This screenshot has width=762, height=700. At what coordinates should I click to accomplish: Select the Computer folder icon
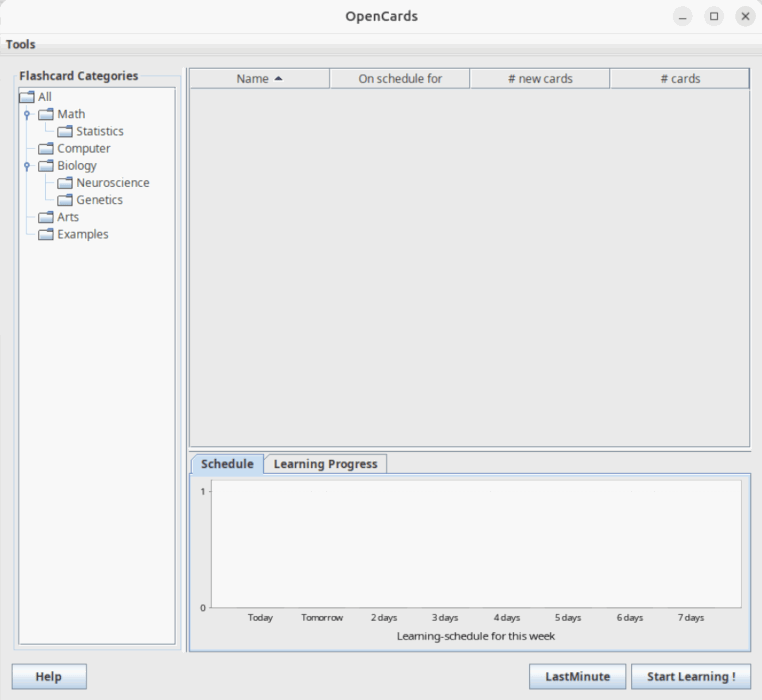coord(46,148)
